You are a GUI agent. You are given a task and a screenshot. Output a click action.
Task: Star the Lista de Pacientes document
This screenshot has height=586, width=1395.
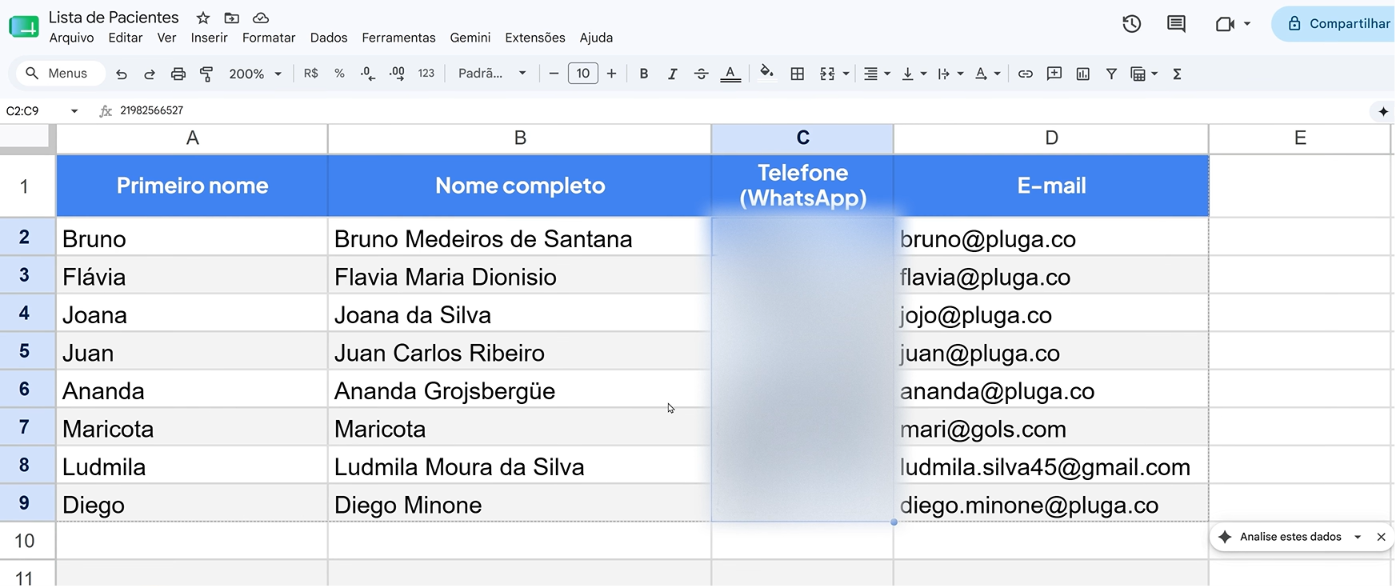coord(203,18)
